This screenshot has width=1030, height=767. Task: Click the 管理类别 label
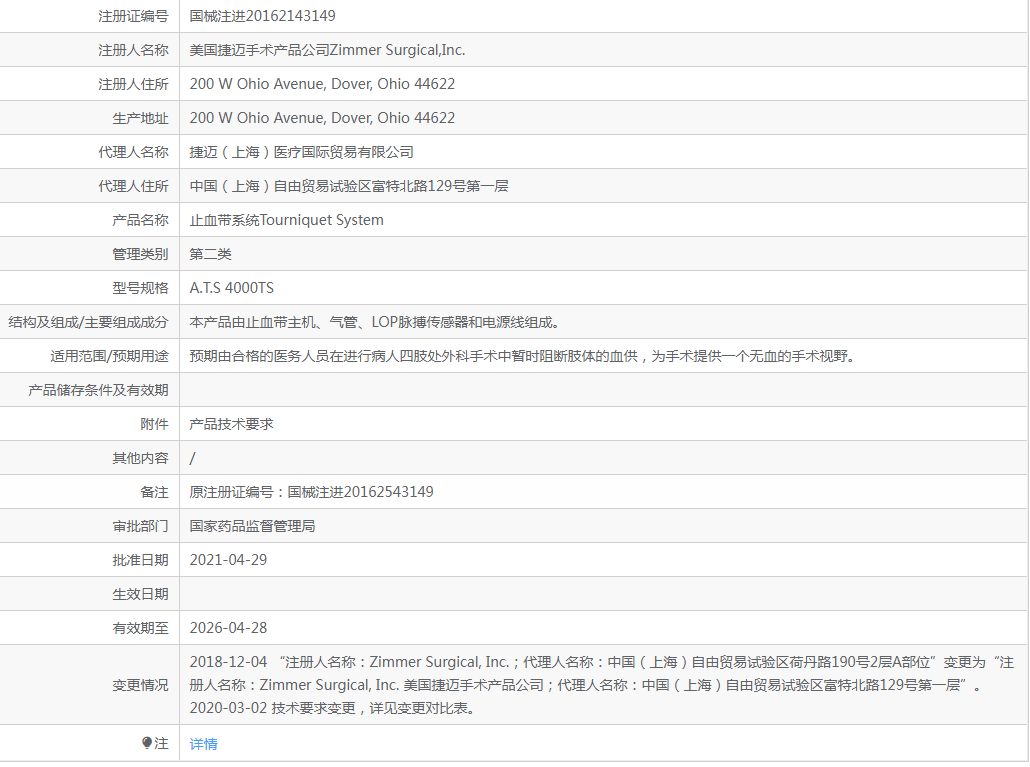(x=140, y=254)
